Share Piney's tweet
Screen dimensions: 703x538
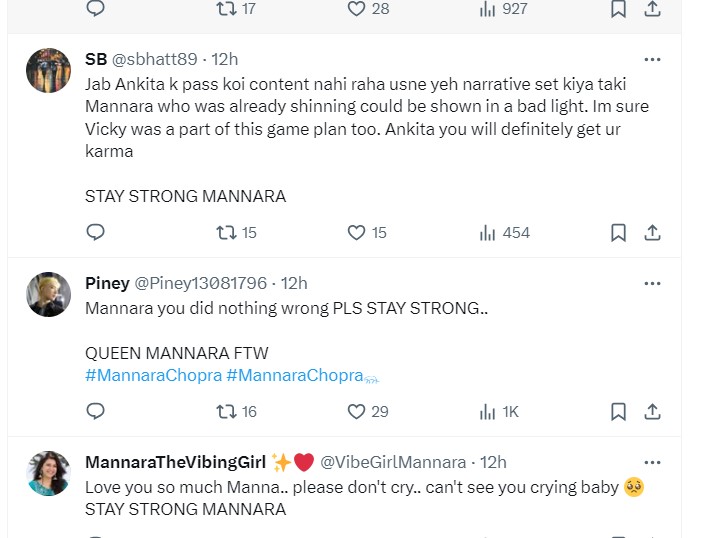click(x=652, y=411)
